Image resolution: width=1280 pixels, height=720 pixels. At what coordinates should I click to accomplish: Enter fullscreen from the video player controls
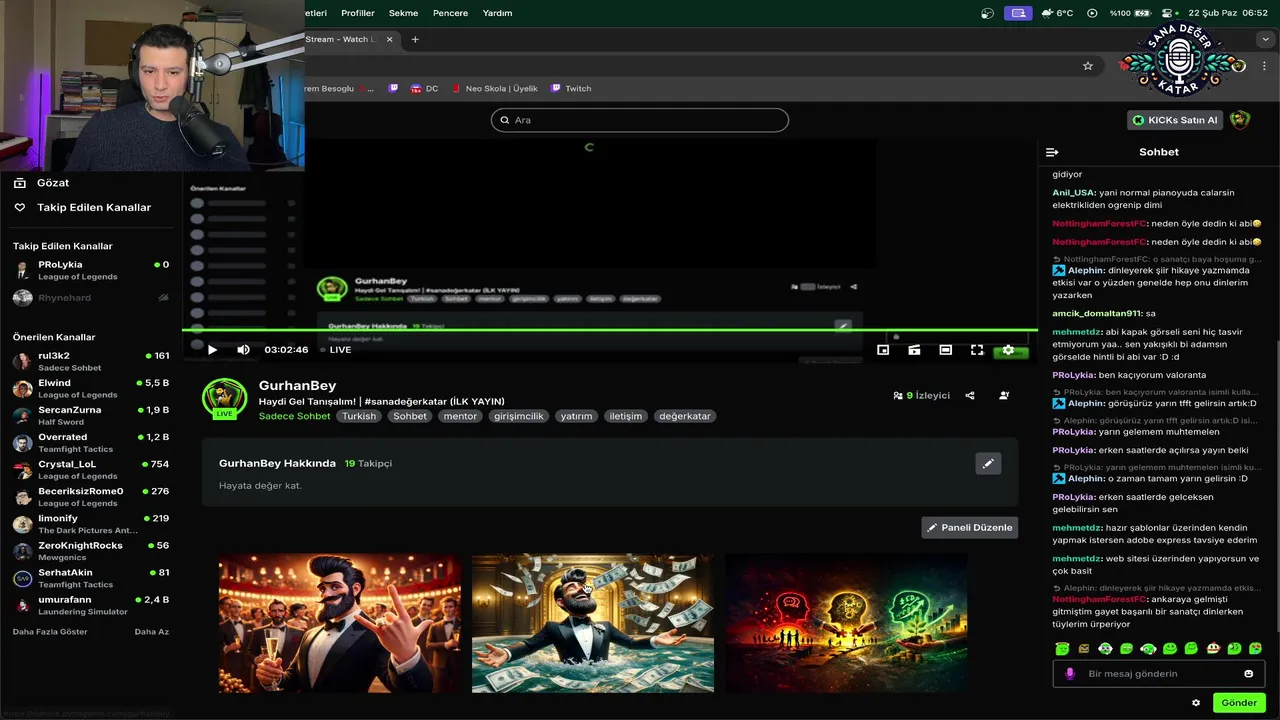pos(977,350)
